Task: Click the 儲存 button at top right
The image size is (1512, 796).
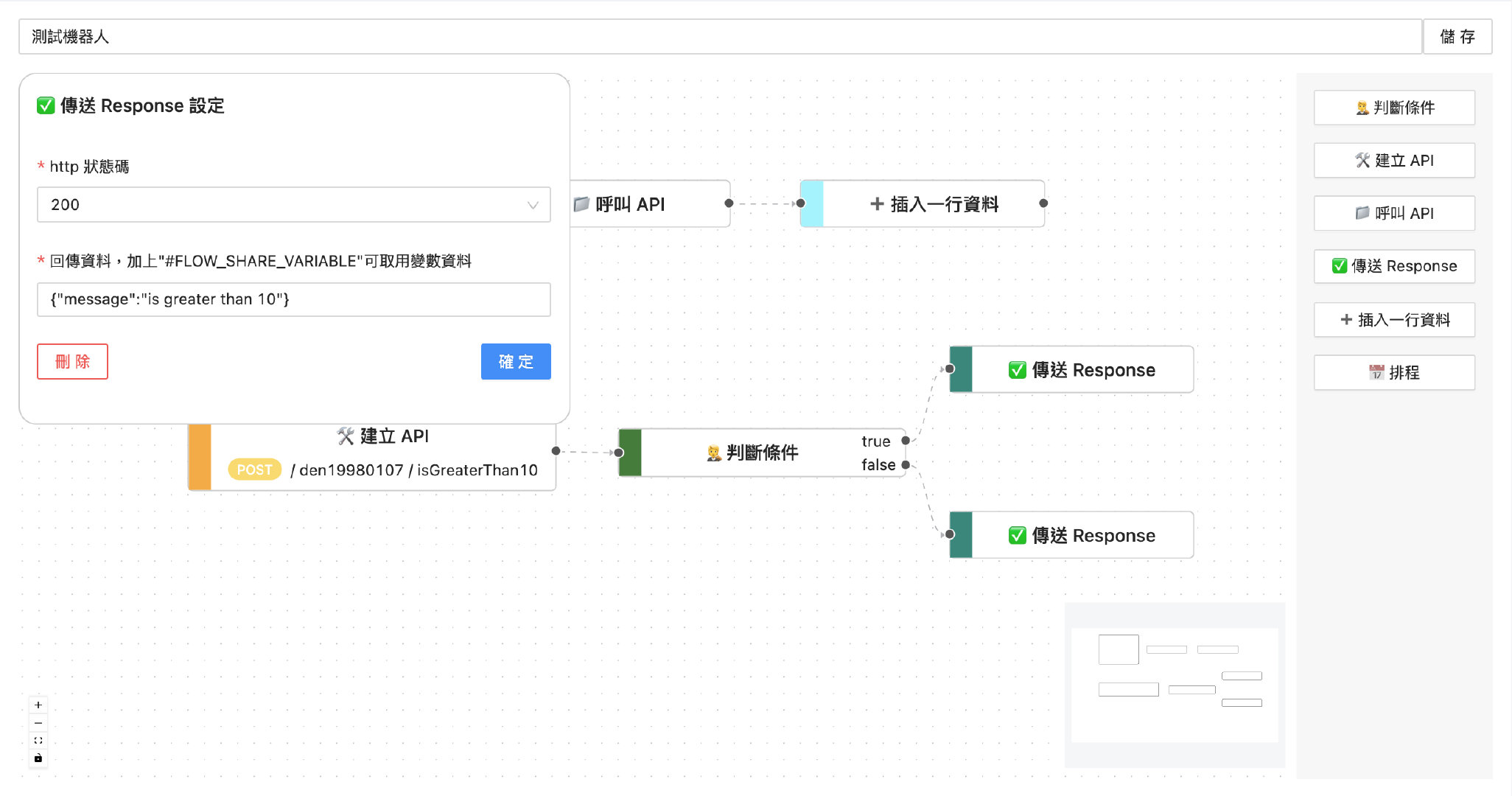Action: coord(1457,37)
